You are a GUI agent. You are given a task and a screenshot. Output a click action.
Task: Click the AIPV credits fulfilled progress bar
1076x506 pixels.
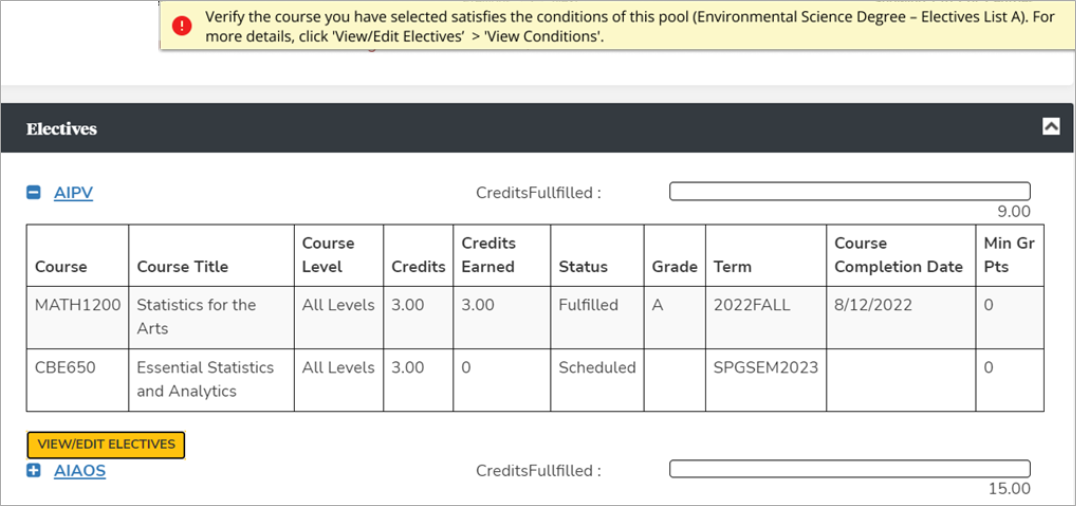point(849,191)
